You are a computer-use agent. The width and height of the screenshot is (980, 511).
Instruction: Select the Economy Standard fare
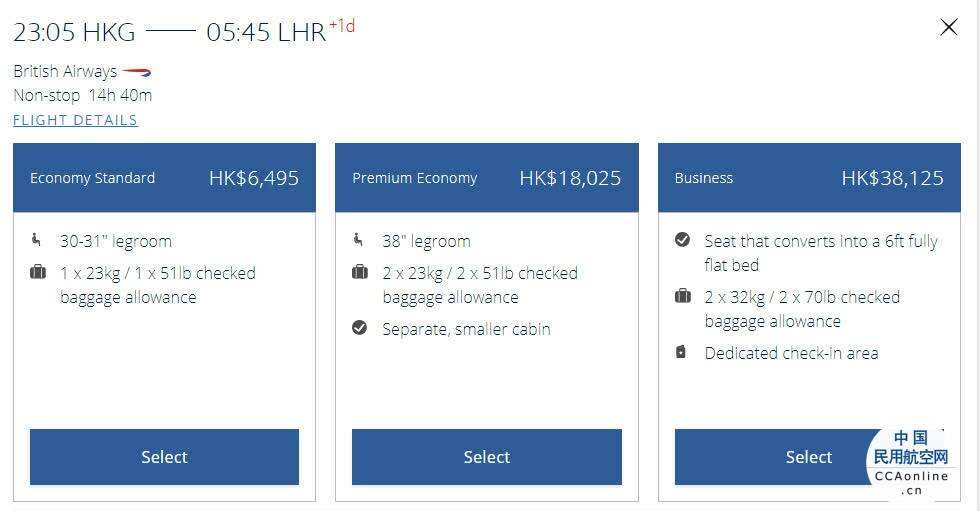pyautogui.click(x=164, y=457)
